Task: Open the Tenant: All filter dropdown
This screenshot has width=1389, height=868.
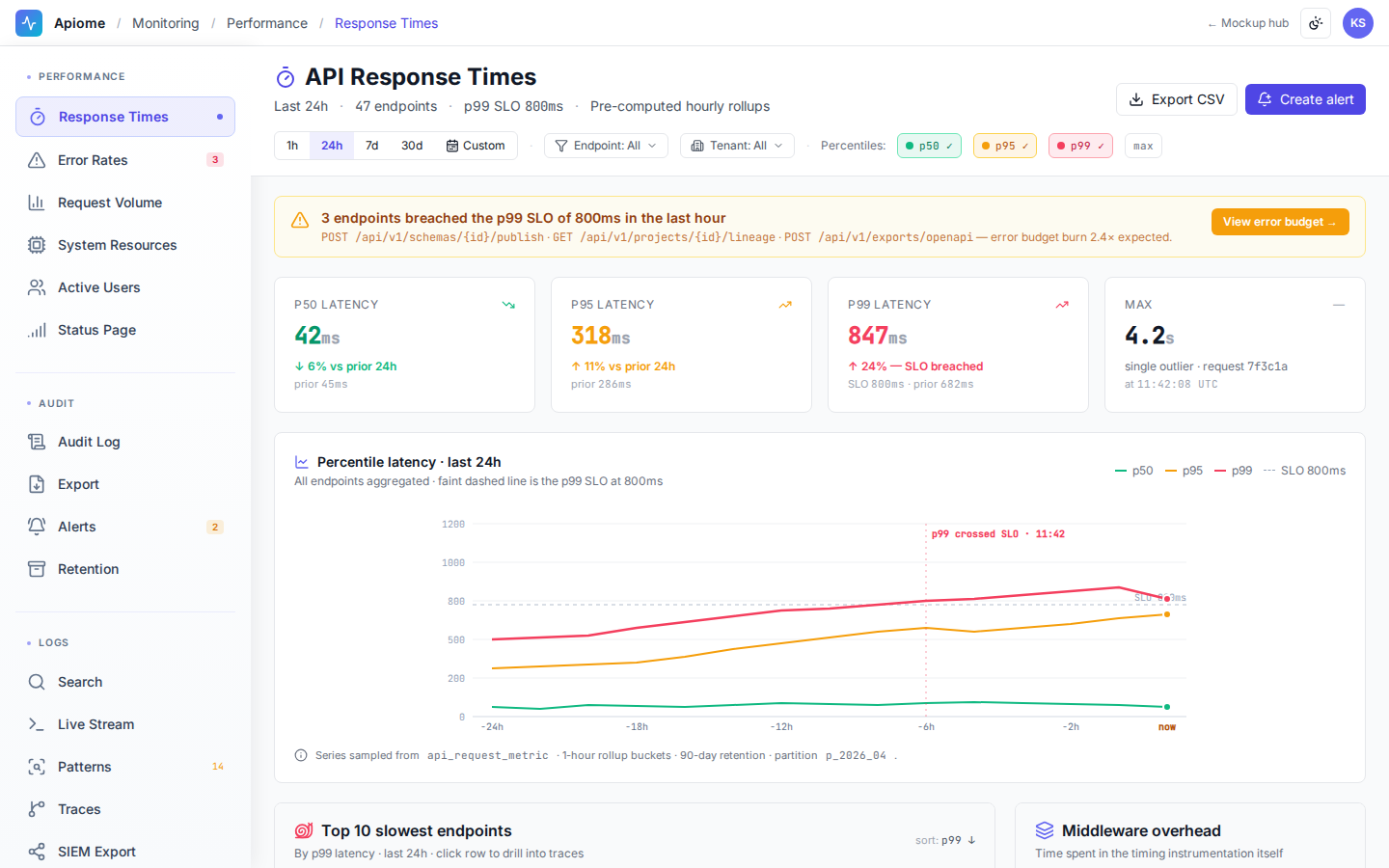Action: pos(737,146)
